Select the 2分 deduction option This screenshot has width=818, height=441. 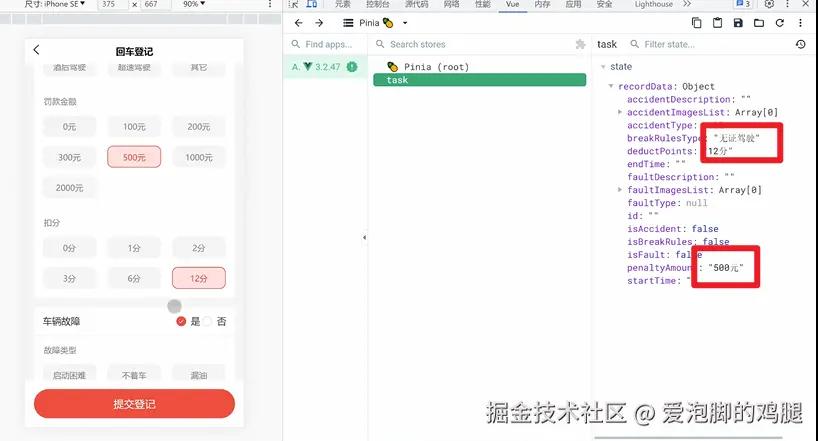pos(199,248)
